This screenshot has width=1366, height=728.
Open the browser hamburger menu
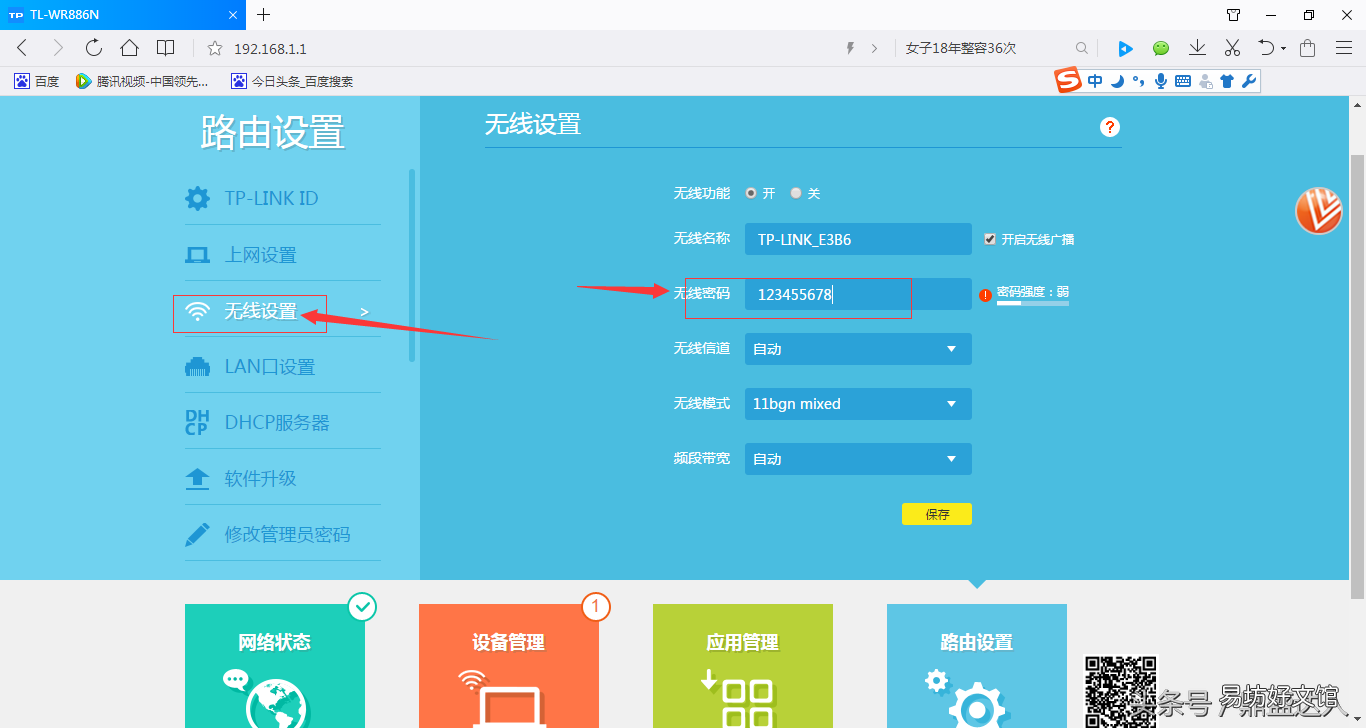tap(1344, 48)
